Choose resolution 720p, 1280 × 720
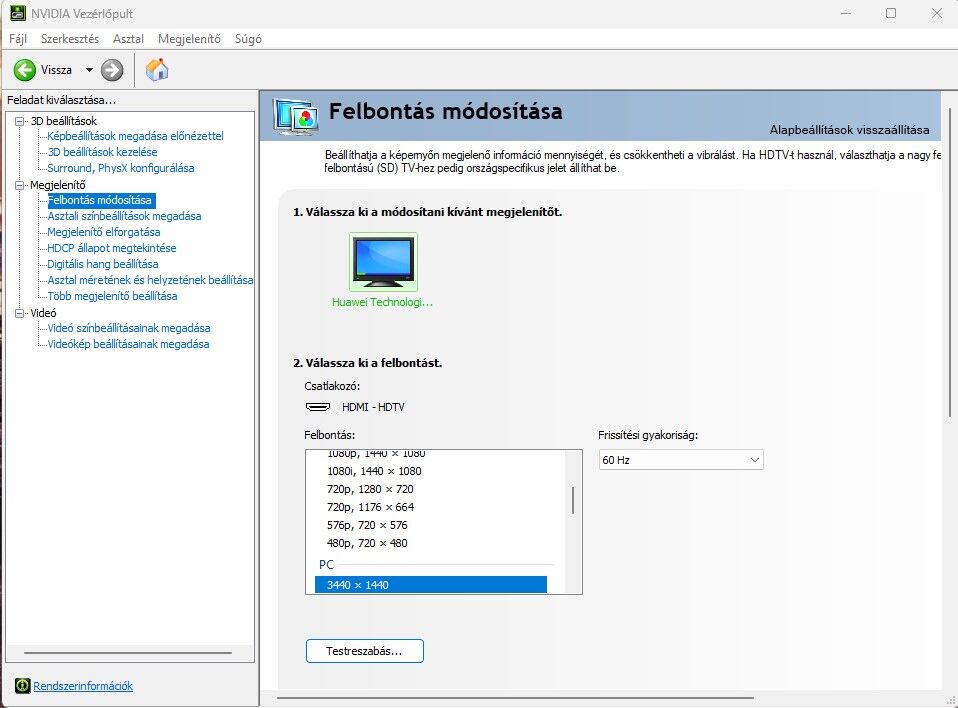This screenshot has height=708, width=958. tap(370, 489)
